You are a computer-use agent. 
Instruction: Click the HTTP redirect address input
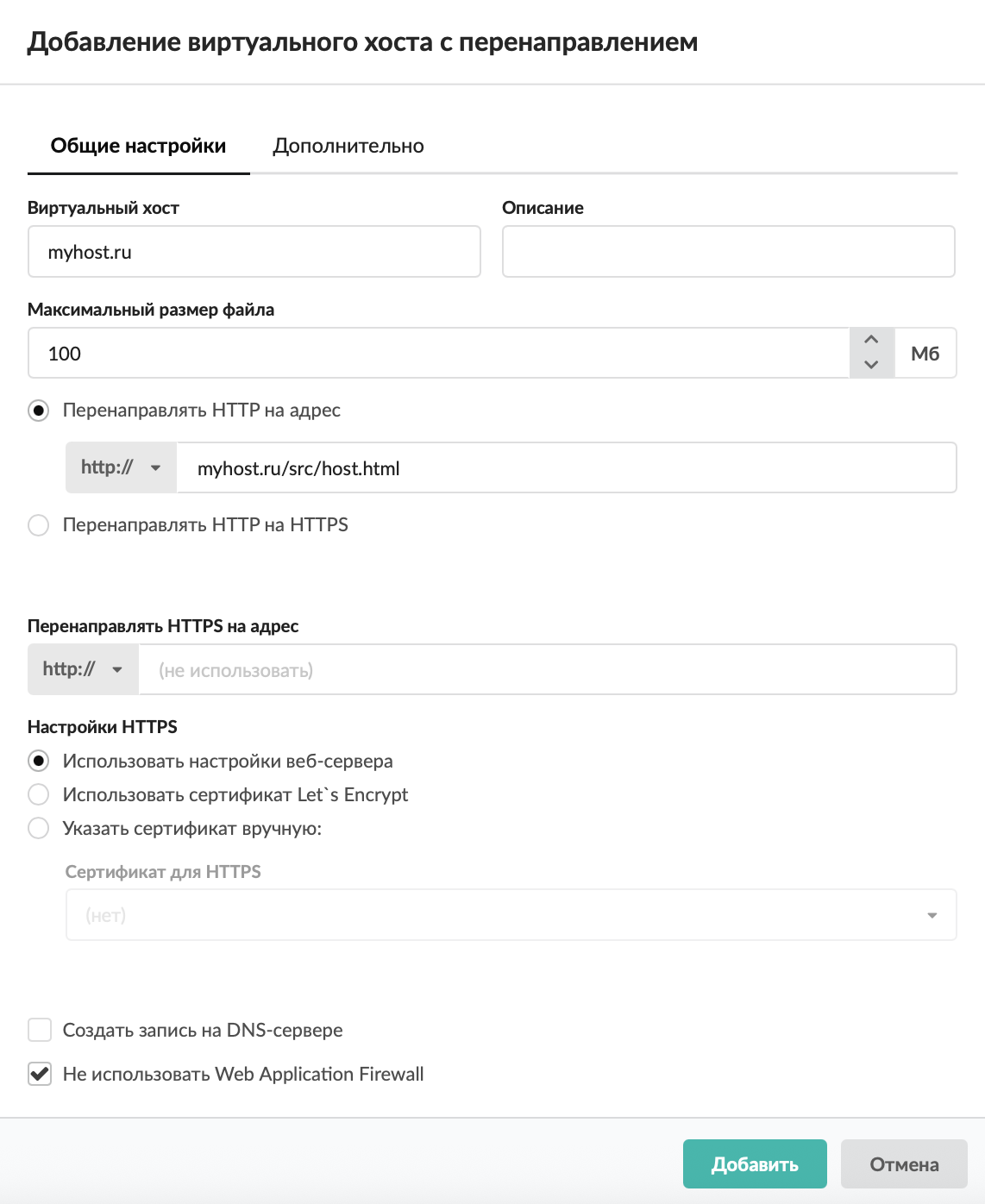pyautogui.click(x=566, y=468)
